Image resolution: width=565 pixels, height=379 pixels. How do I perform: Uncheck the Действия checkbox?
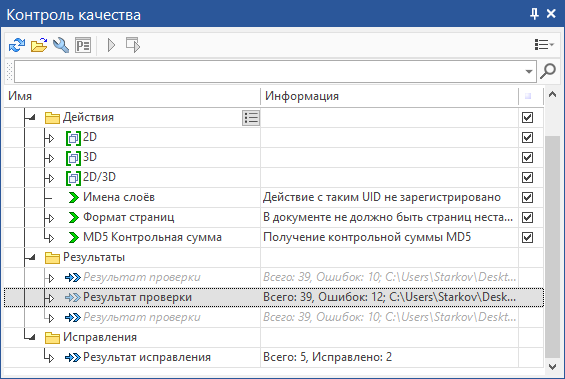pos(528,117)
